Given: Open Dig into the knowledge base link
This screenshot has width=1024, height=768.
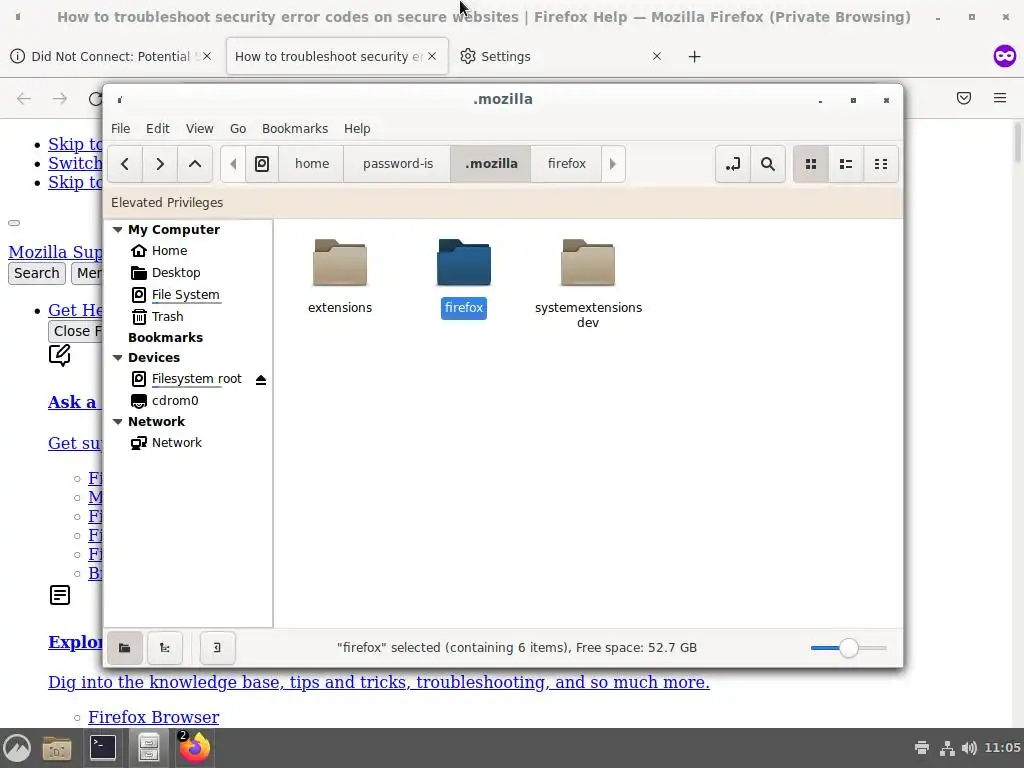Looking at the screenshot, I should pyautogui.click(x=379, y=682).
